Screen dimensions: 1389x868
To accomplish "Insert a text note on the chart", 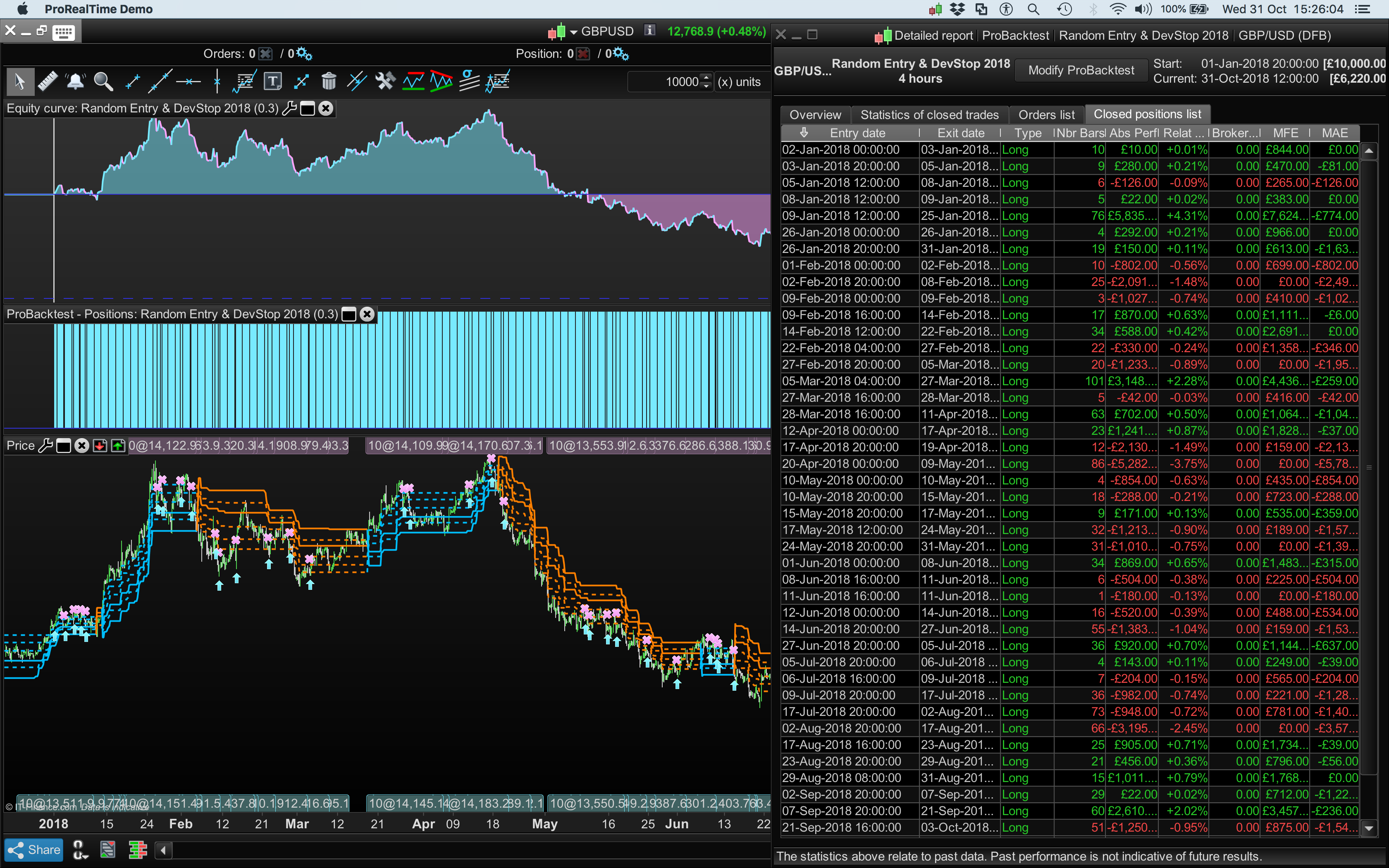I will [273, 81].
